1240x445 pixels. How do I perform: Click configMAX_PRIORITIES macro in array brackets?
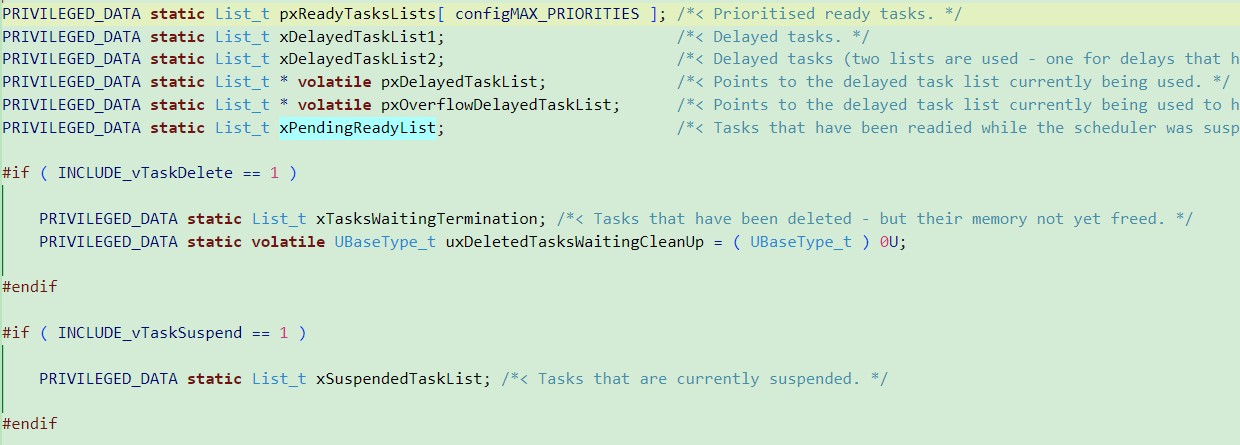547,13
